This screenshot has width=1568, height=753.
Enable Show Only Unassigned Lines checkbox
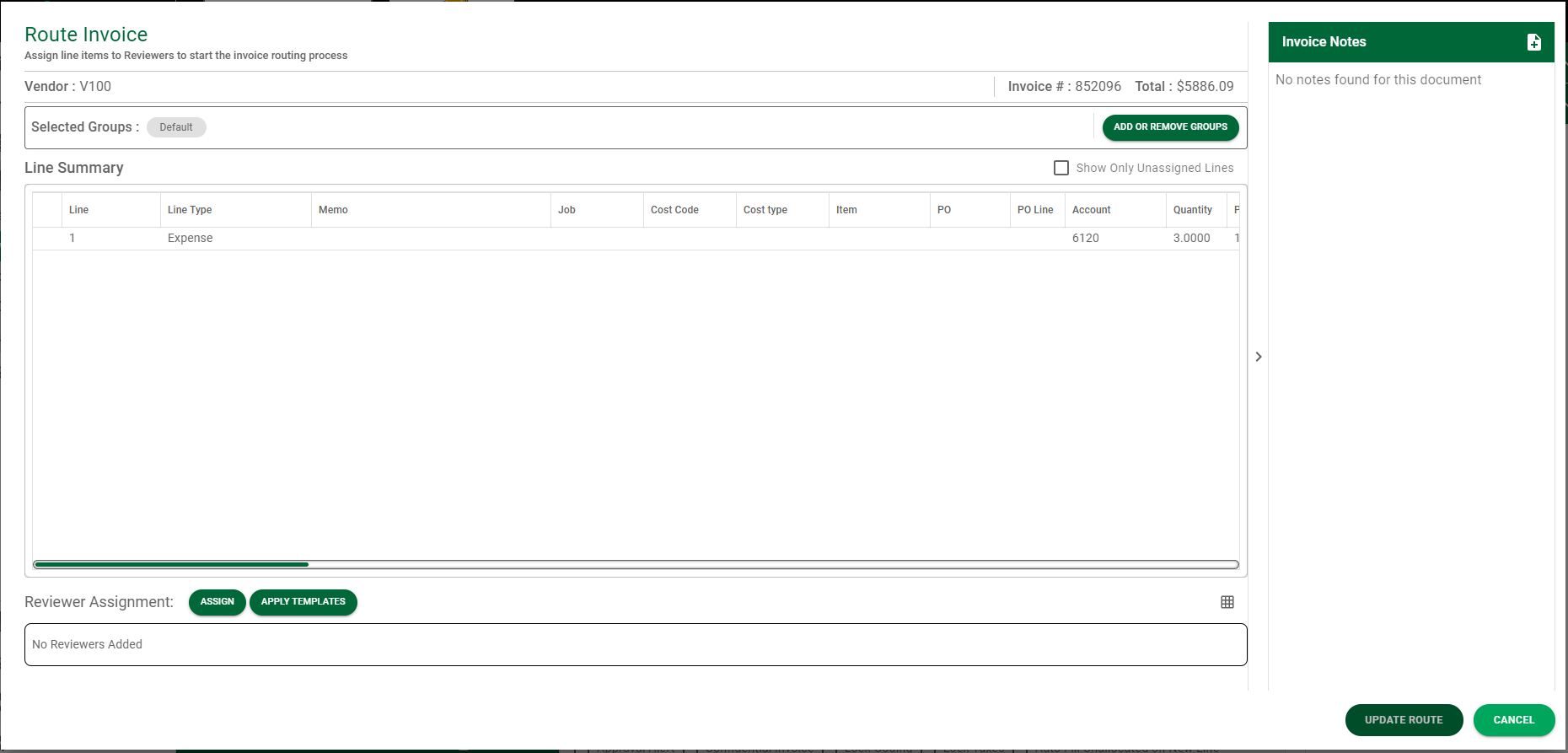pyautogui.click(x=1061, y=168)
